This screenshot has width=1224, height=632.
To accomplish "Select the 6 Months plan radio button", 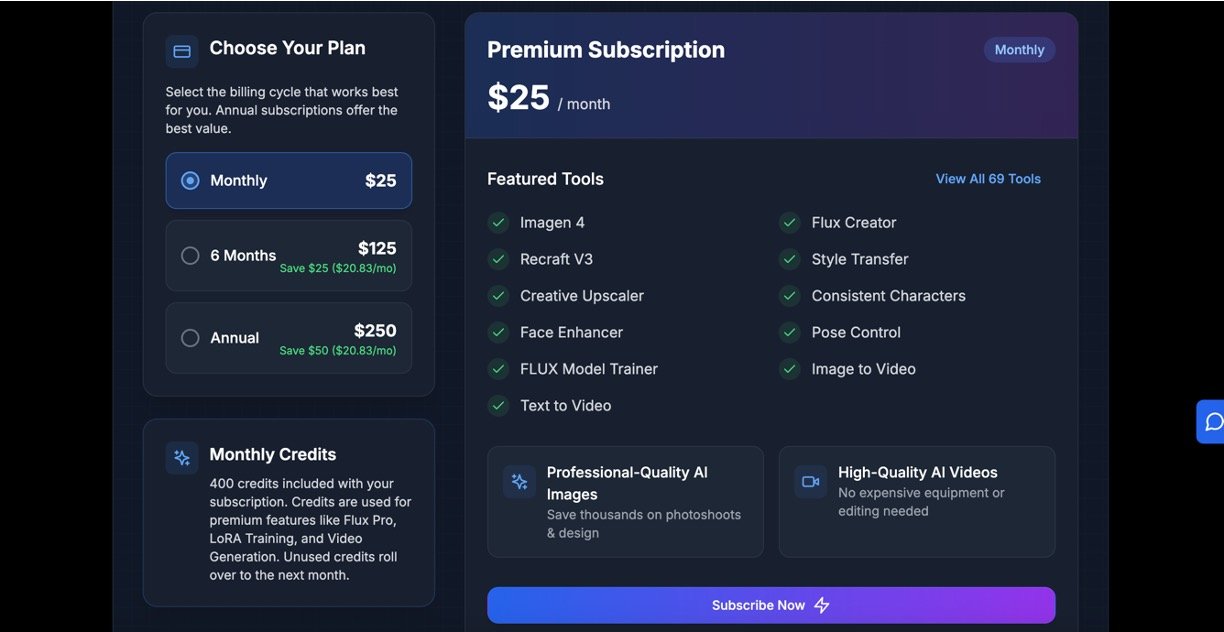I will [190, 256].
